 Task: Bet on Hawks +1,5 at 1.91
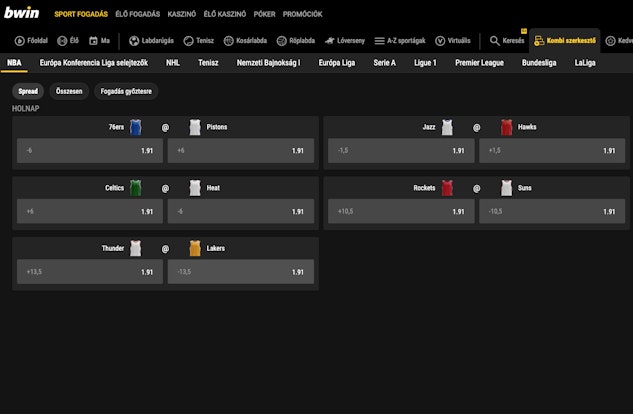coord(552,151)
